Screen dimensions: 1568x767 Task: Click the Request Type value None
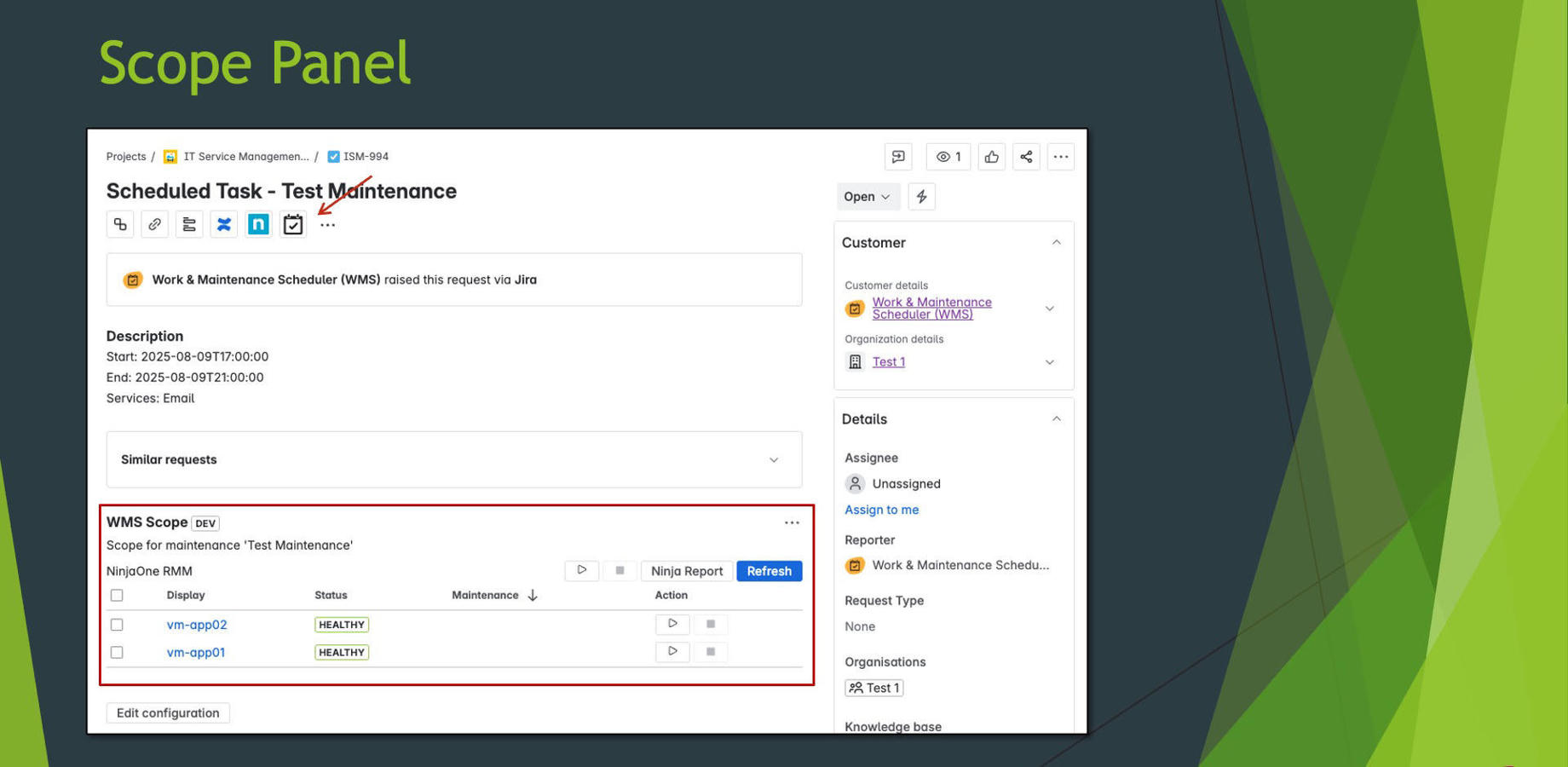(x=860, y=626)
